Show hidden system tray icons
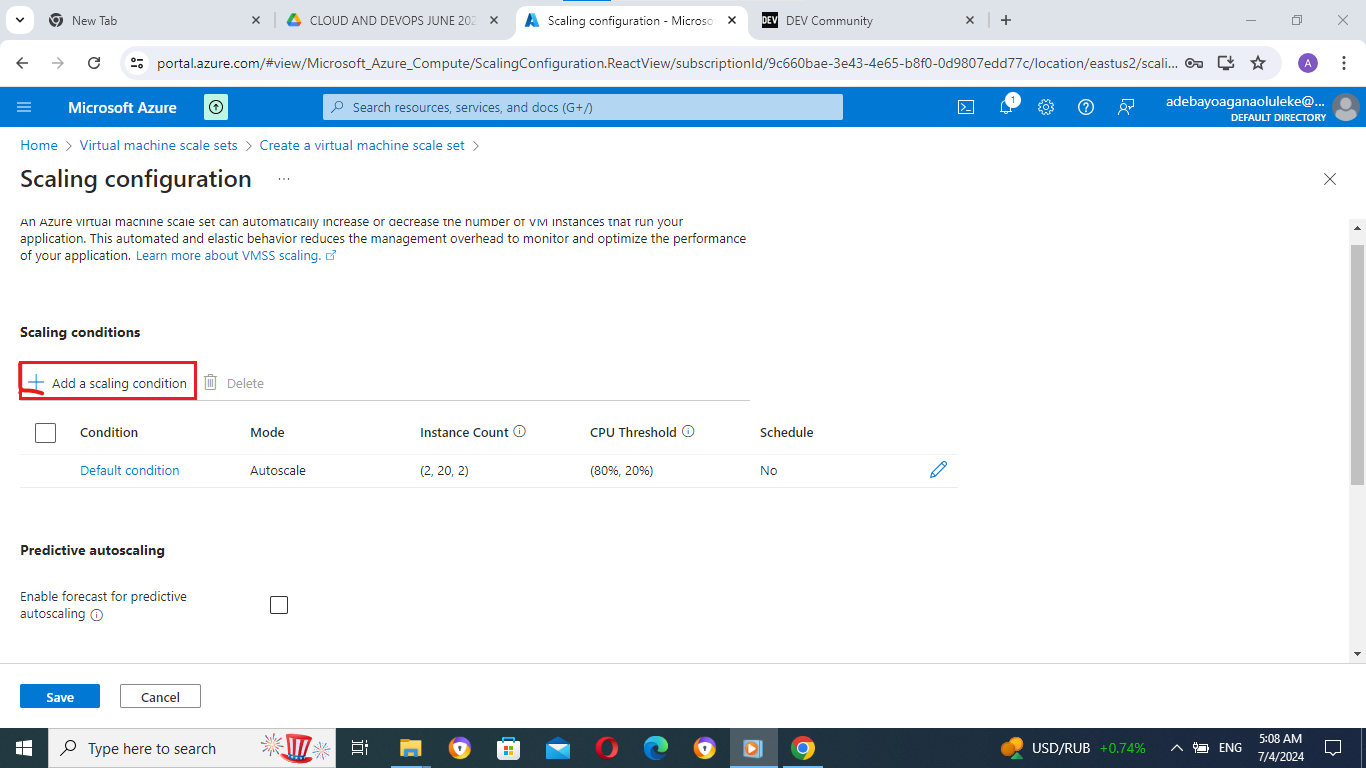This screenshot has width=1366, height=768. coord(1177,748)
